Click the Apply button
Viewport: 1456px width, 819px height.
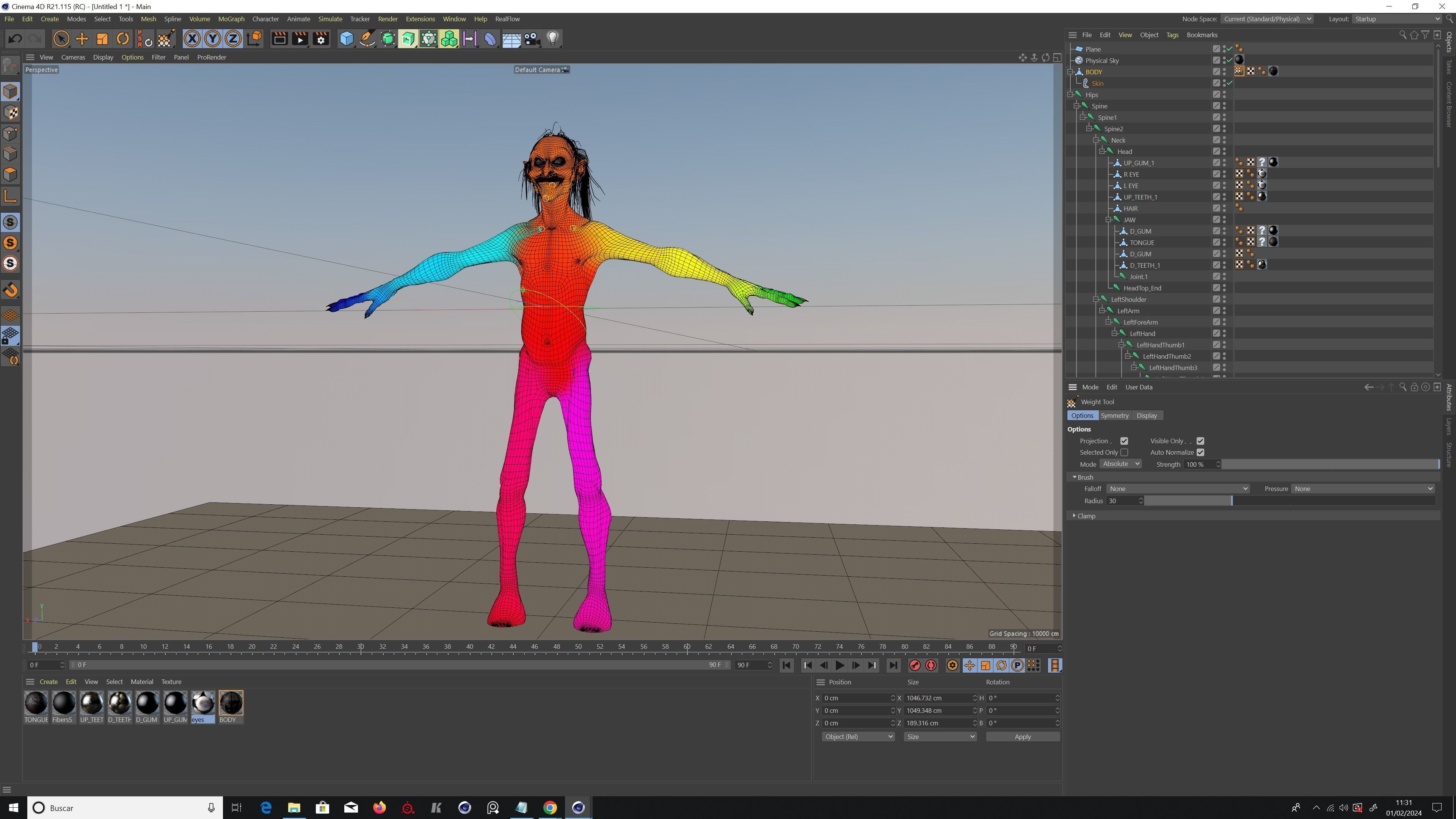click(1022, 736)
